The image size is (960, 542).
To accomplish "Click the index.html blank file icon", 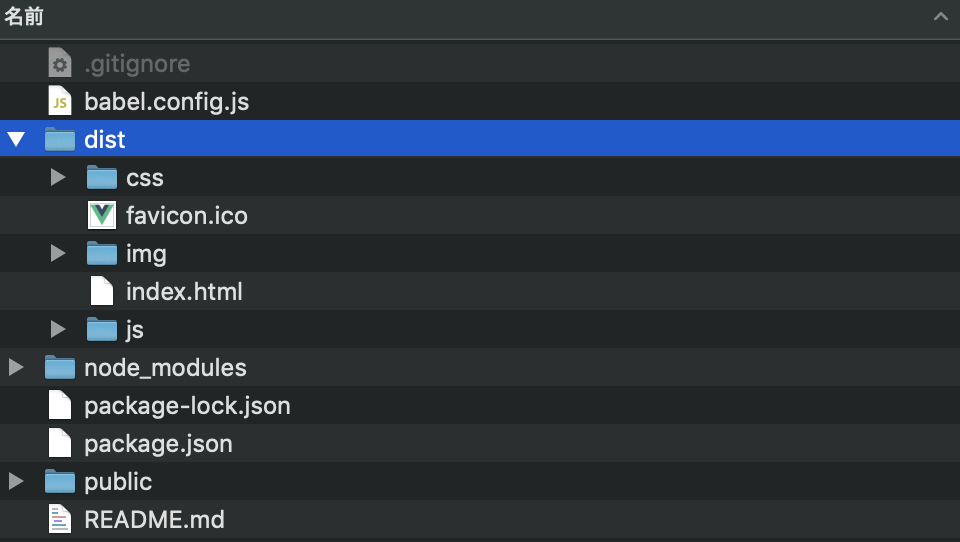I will pos(102,291).
